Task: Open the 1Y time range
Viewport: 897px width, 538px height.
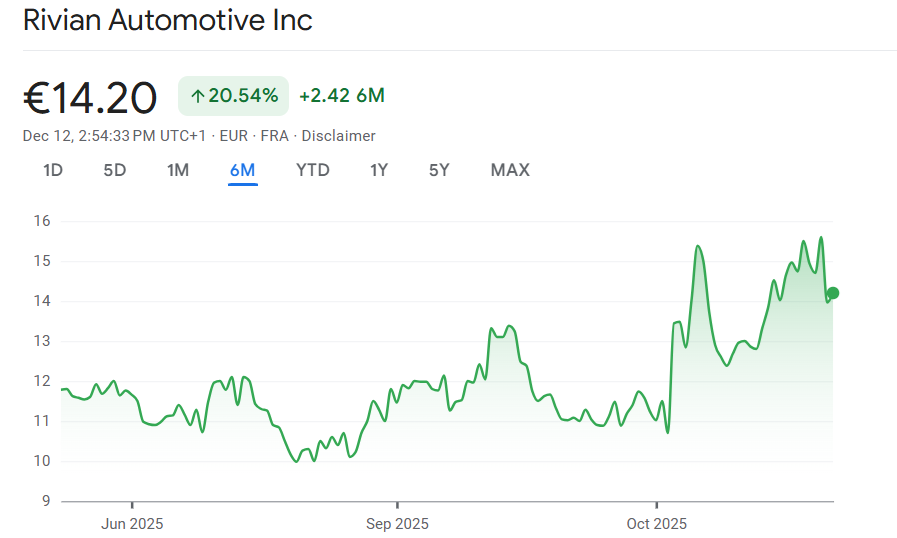Action: pos(379,170)
